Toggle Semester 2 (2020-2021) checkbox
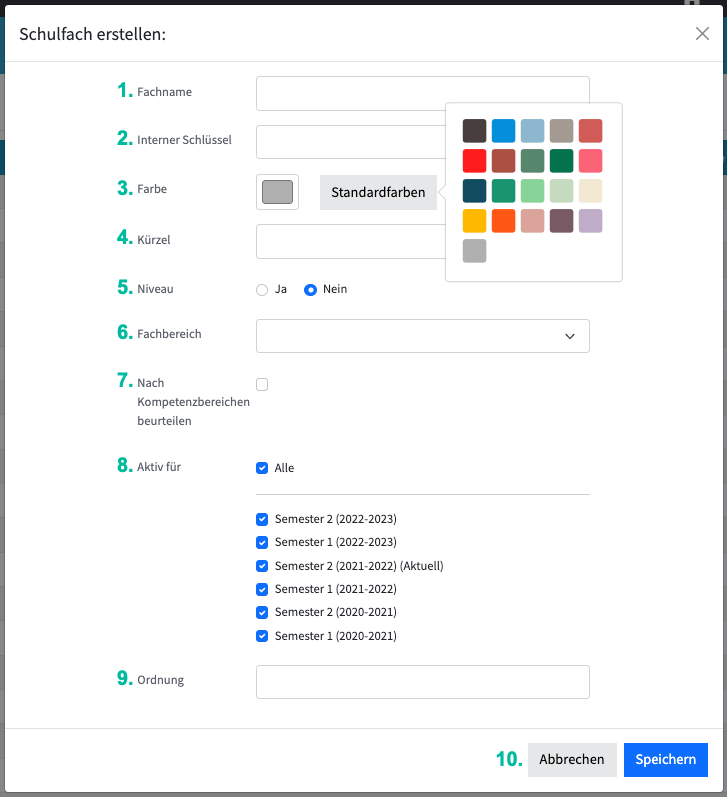Image resolution: width=727 pixels, height=797 pixels. (x=262, y=612)
